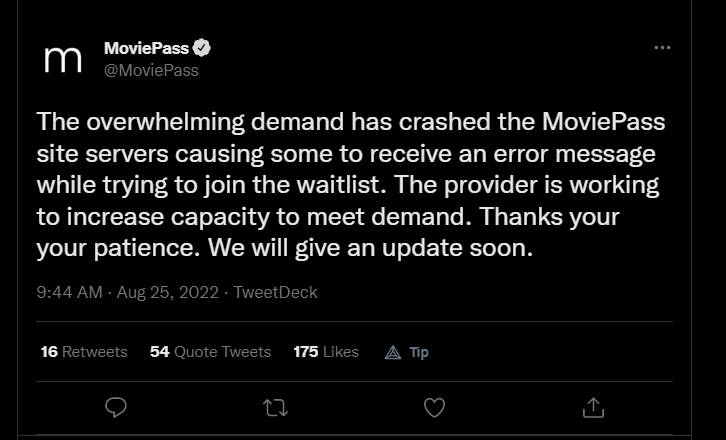This screenshot has width=726, height=440.
Task: Click the TweetDeck source label
Action: pos(275,292)
